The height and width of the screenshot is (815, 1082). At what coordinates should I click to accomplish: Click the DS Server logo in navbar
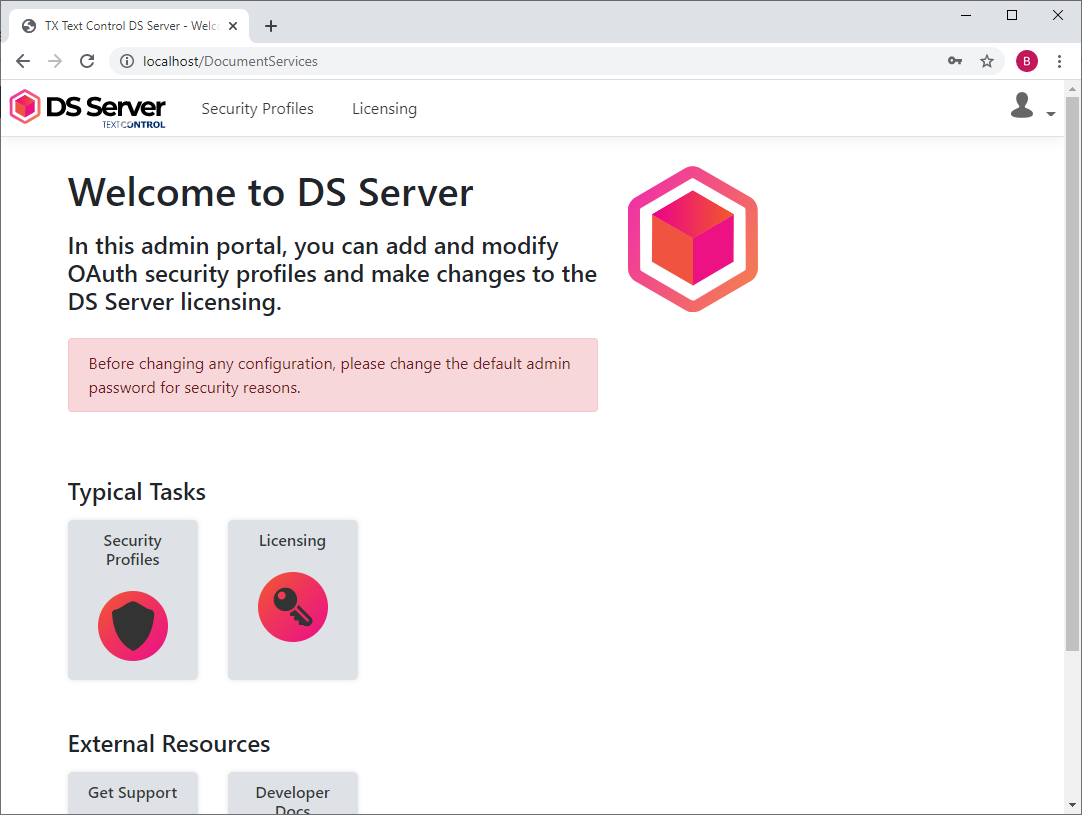[x=88, y=108]
